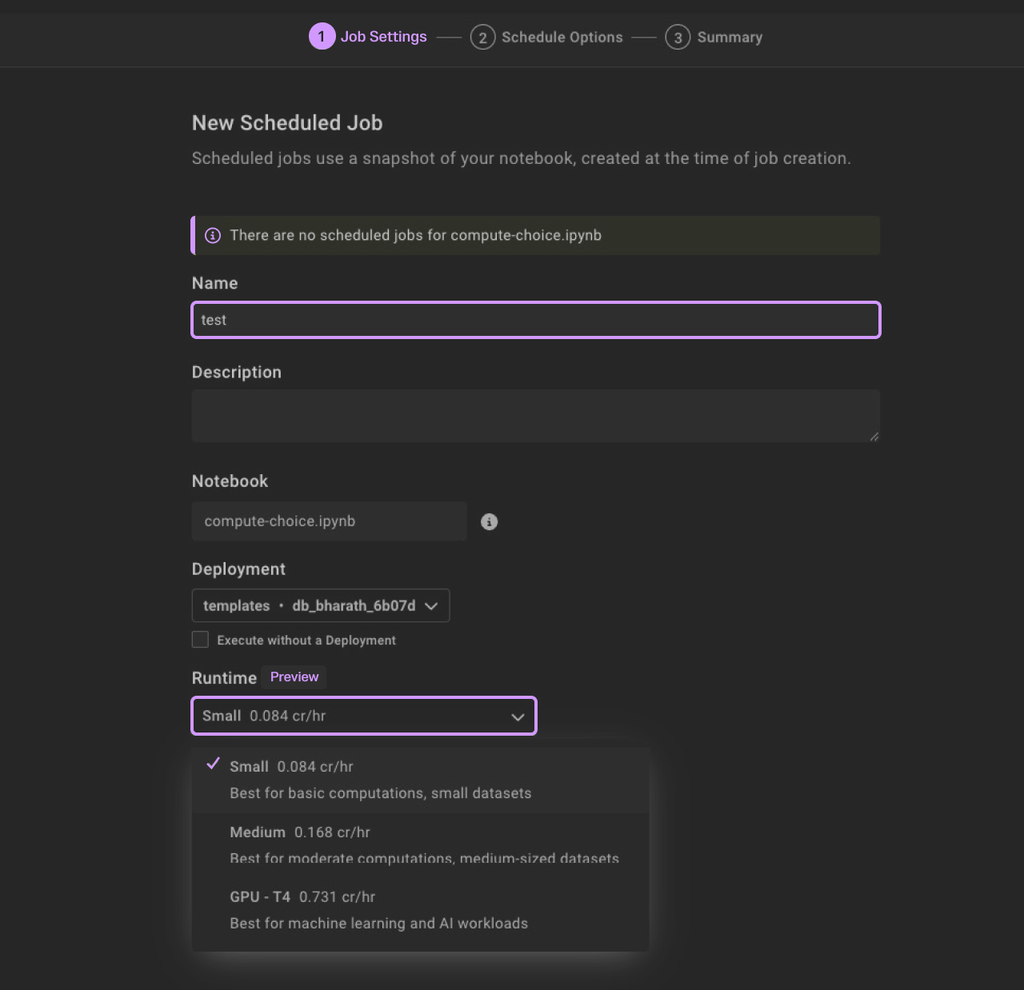Click the Runtime dropdown chevron arrow
1024x990 pixels.
tap(517, 717)
